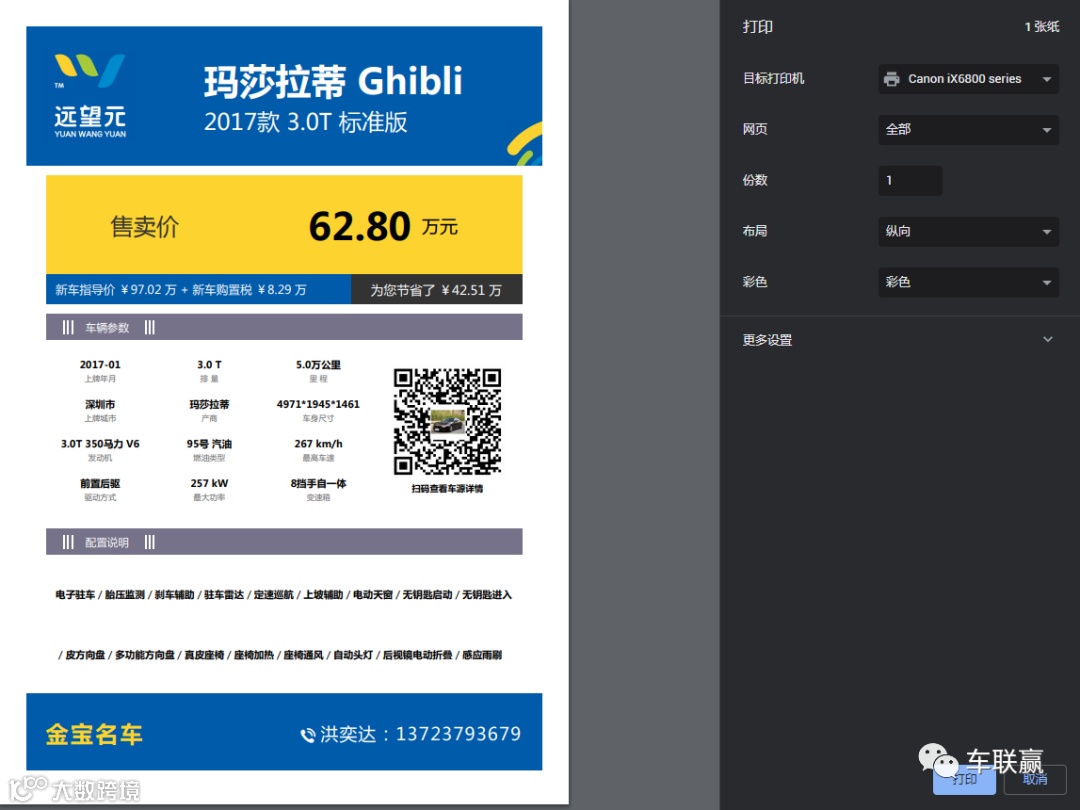This screenshot has width=1080, height=810.
Task: Open the pages dropdown showing 全部
Action: click(x=968, y=129)
